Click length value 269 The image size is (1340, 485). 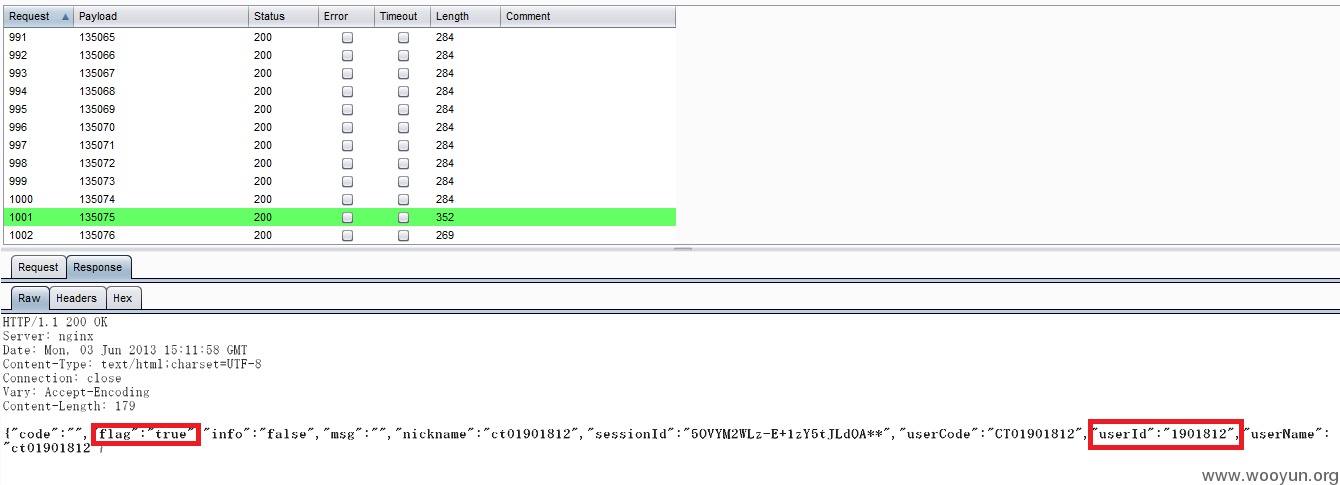point(445,235)
